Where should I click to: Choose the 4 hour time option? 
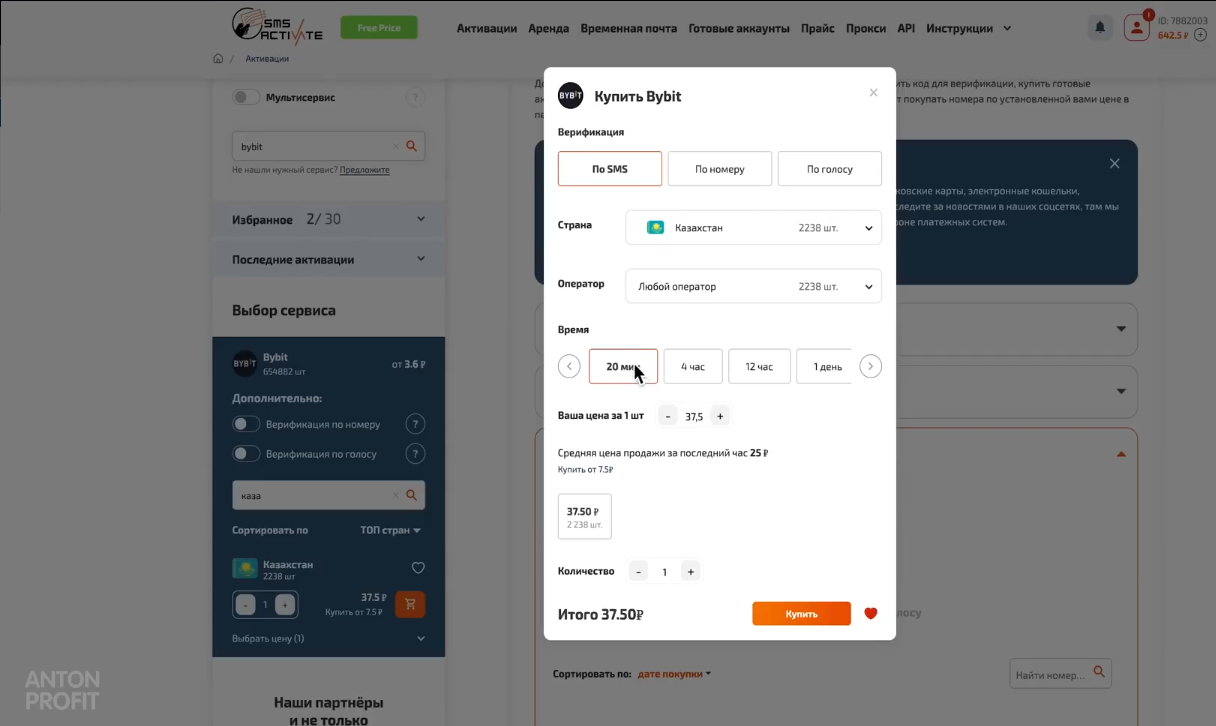click(x=693, y=366)
